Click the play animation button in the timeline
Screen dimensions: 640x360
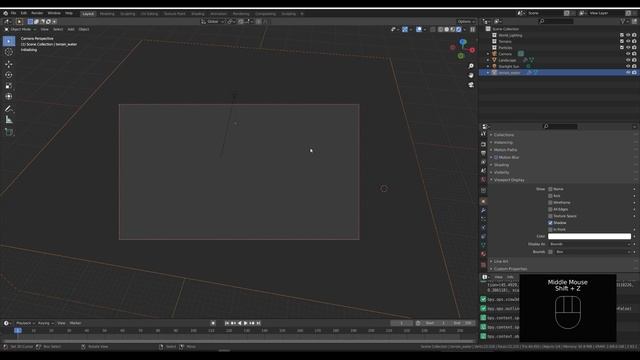pos(246,323)
